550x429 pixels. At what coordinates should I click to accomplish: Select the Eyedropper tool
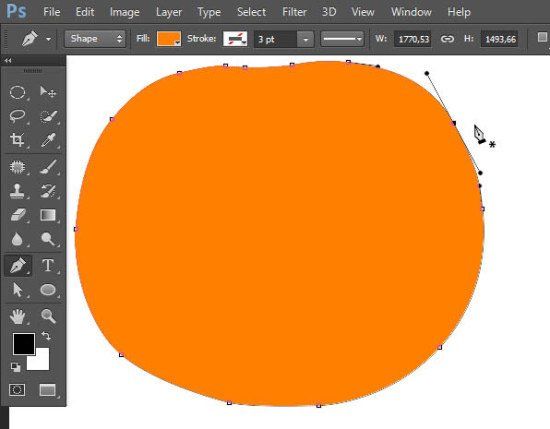48,140
